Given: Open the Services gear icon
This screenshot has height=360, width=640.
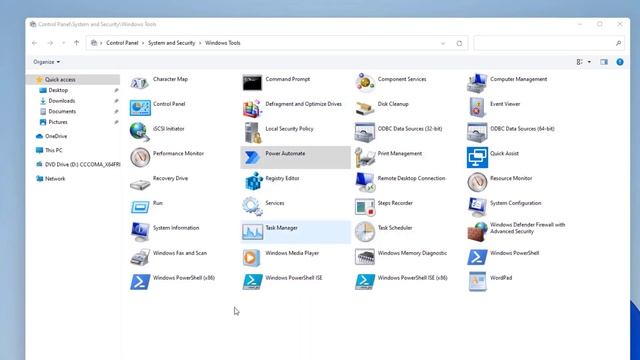Looking at the screenshot, I should pos(252,207).
